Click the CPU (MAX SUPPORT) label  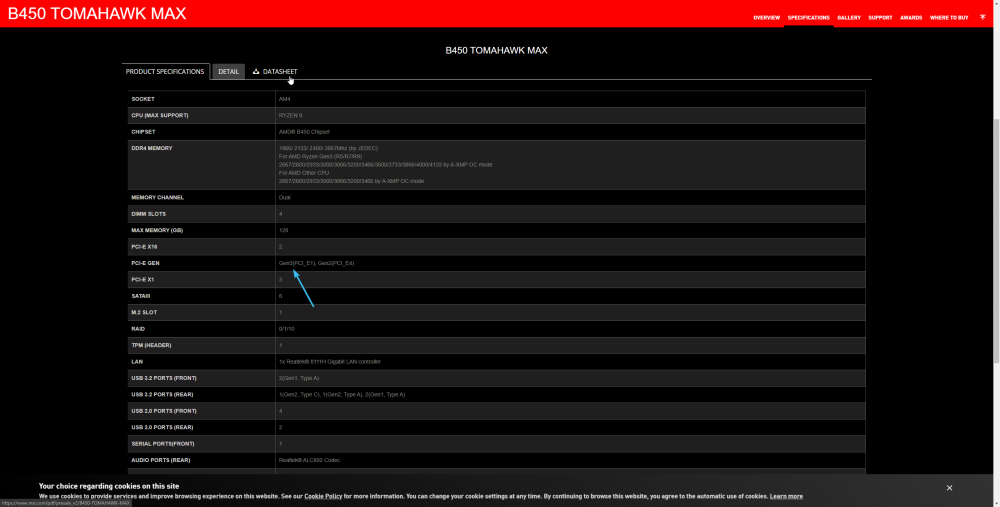(159, 115)
